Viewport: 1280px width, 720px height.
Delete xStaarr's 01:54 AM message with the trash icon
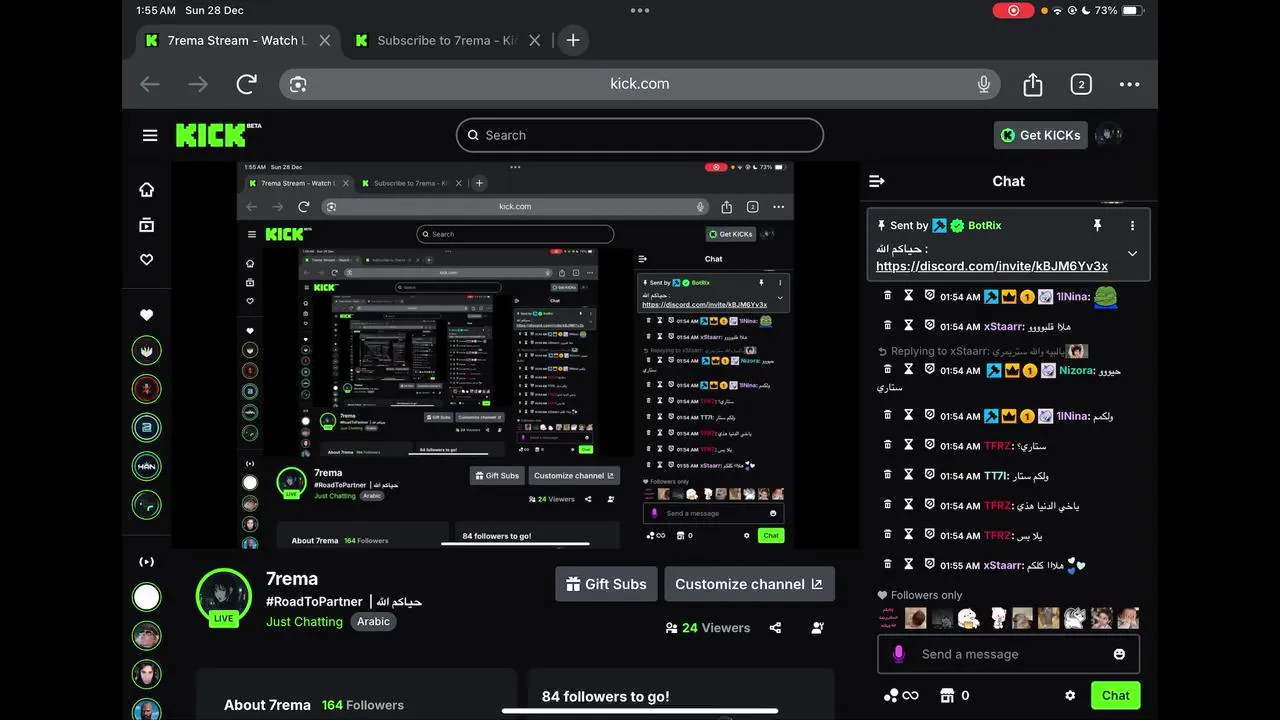[x=887, y=326]
